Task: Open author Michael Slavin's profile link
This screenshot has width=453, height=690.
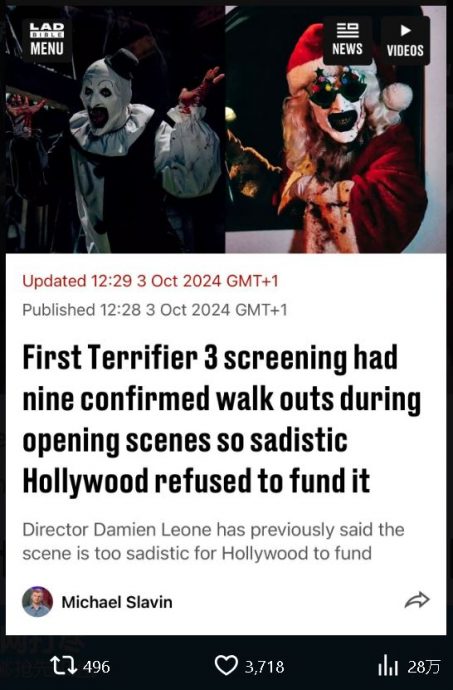Action: [x=117, y=602]
